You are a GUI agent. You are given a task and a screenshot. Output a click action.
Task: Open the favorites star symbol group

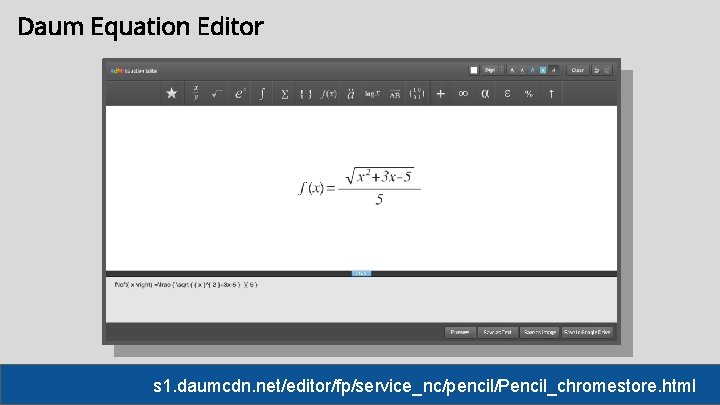[x=172, y=94]
